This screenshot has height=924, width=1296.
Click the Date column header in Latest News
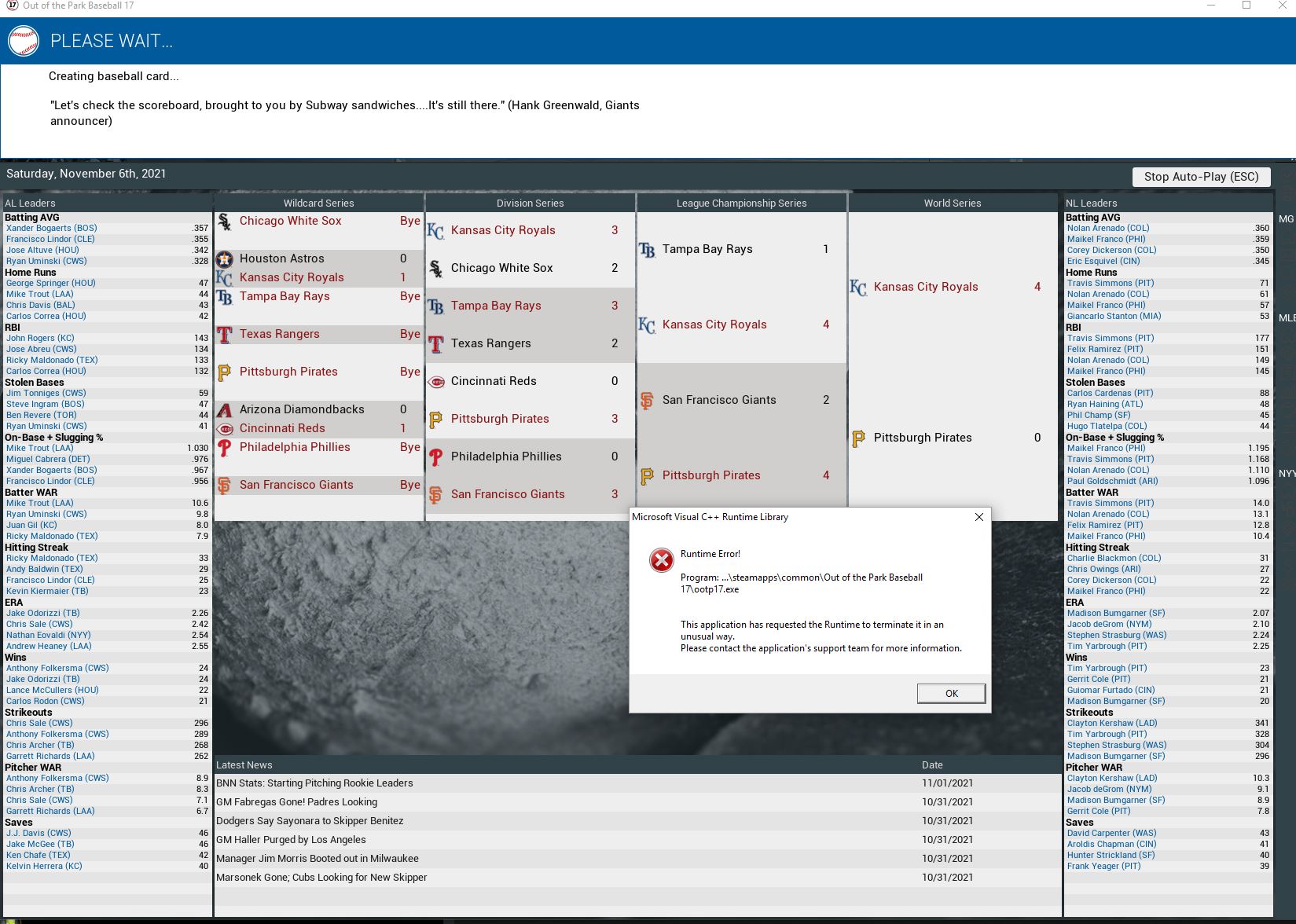932,765
